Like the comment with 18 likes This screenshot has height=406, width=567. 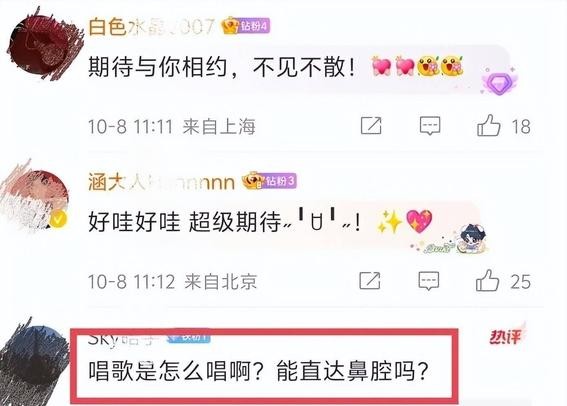point(489,125)
